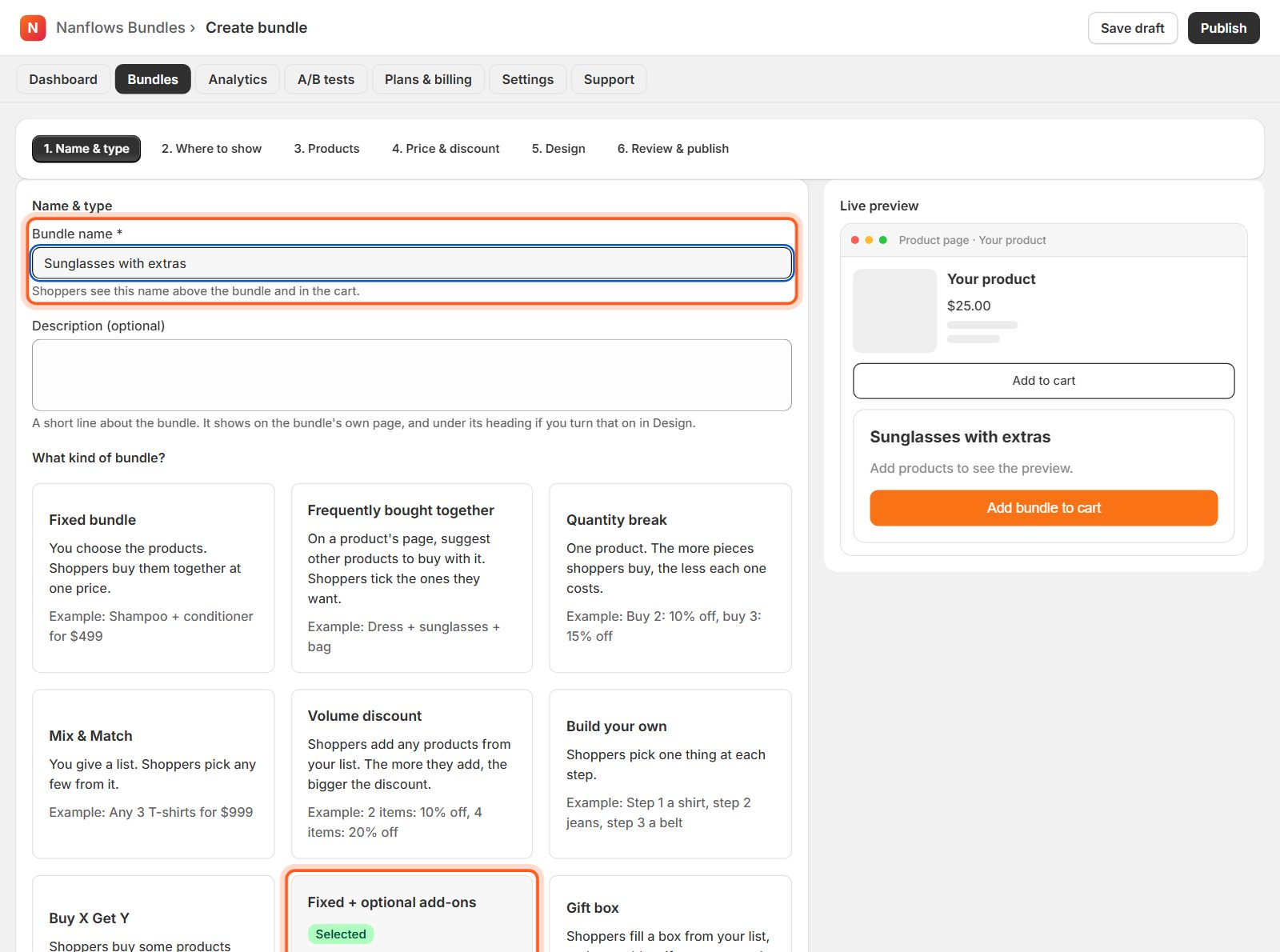Focus the Bundle name input field
The height and width of the screenshot is (952, 1280).
[x=412, y=263]
